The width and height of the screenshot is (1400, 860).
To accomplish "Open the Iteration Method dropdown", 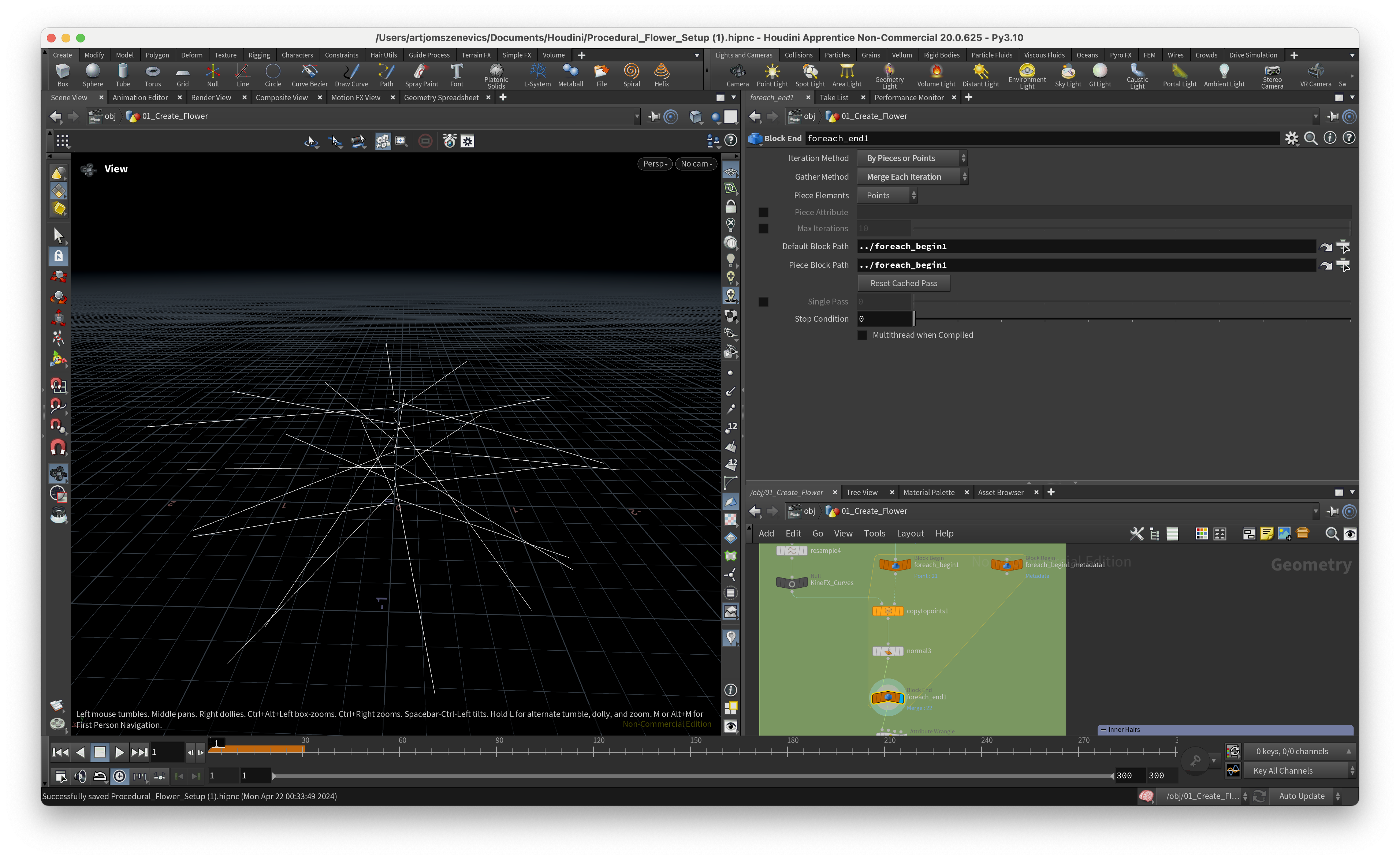I will pyautogui.click(x=912, y=158).
